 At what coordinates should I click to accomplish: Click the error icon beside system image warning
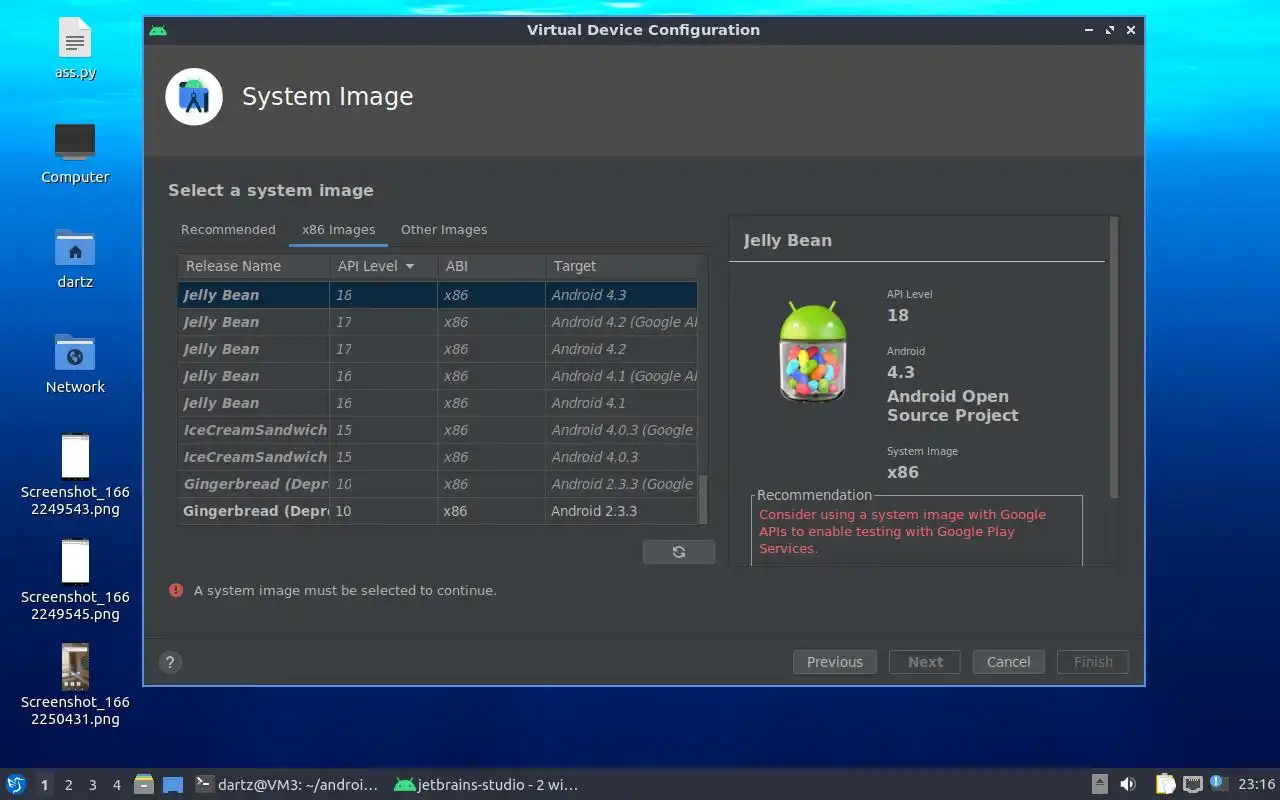(x=176, y=590)
